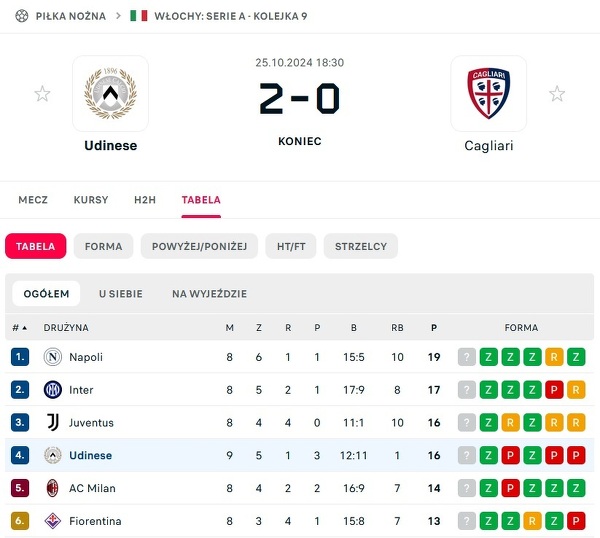Select the FORMA filter button
The width and height of the screenshot is (600, 538).
click(x=103, y=246)
